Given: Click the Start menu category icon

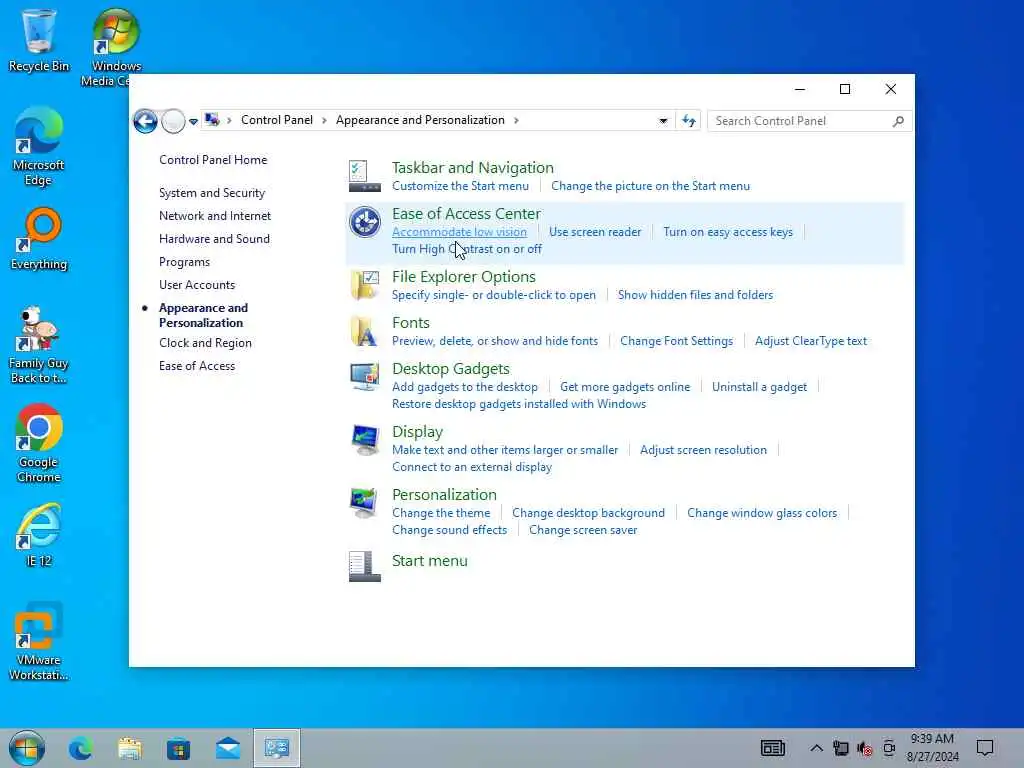Looking at the screenshot, I should [364, 566].
